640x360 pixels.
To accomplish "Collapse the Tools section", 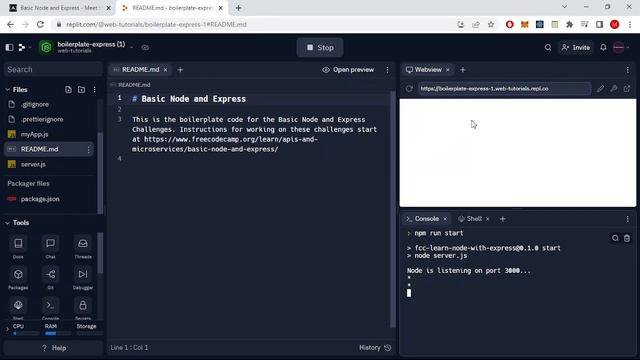I will [7, 223].
